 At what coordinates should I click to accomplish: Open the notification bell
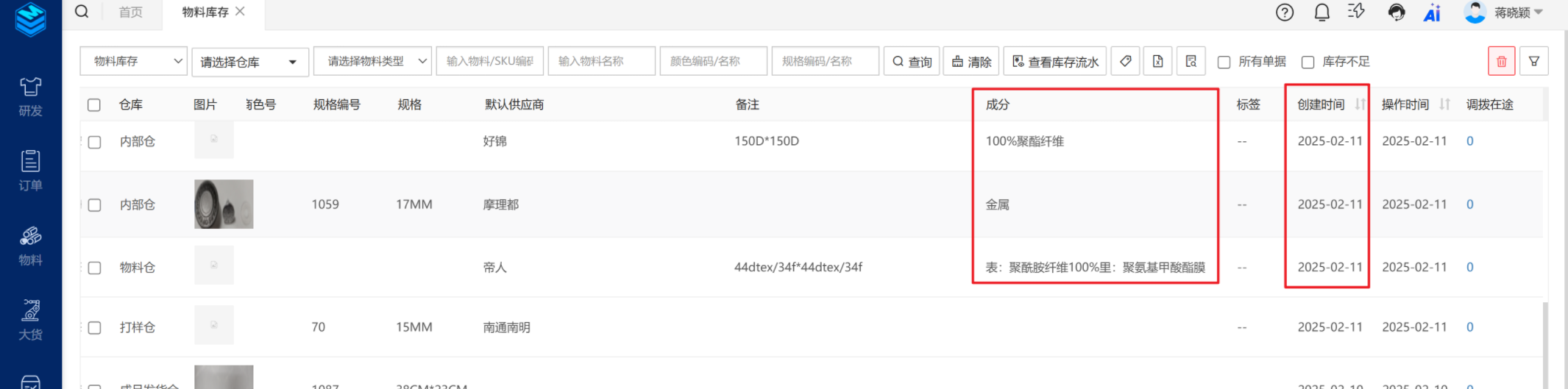tap(1322, 13)
